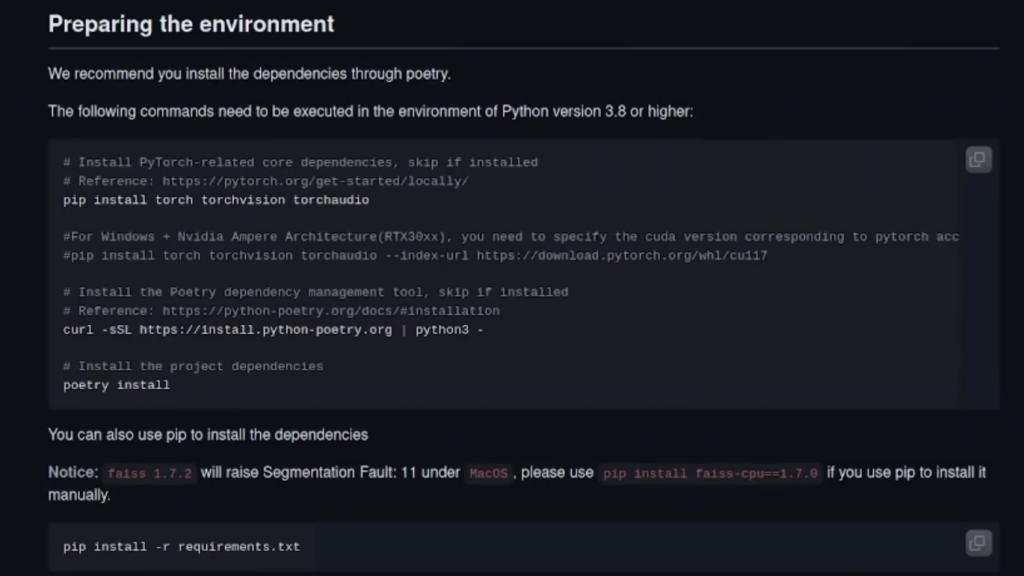The height and width of the screenshot is (576, 1024).
Task: Click the "Install the Poetry dependency management tool" comment
Action: click(315, 292)
